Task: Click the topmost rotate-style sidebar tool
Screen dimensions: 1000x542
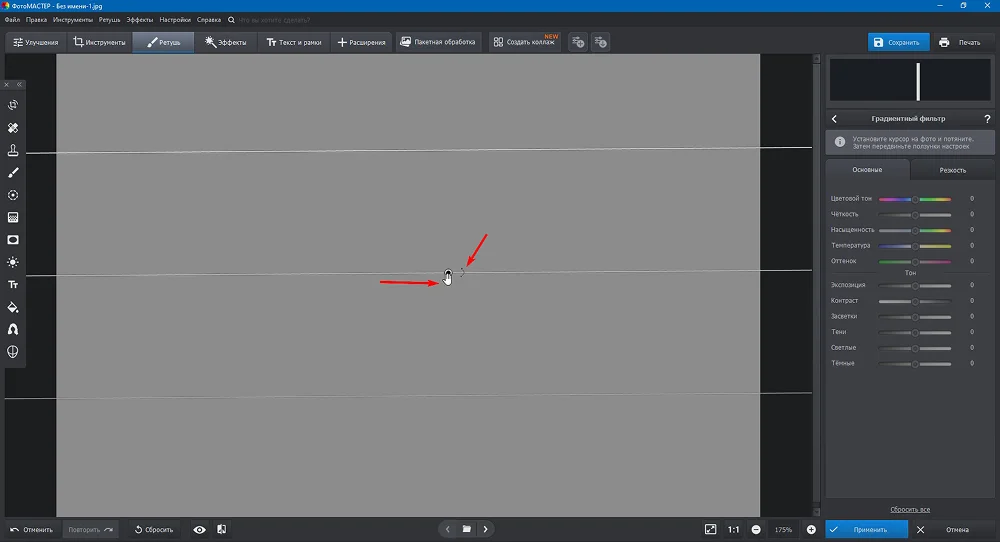Action: click(x=13, y=105)
